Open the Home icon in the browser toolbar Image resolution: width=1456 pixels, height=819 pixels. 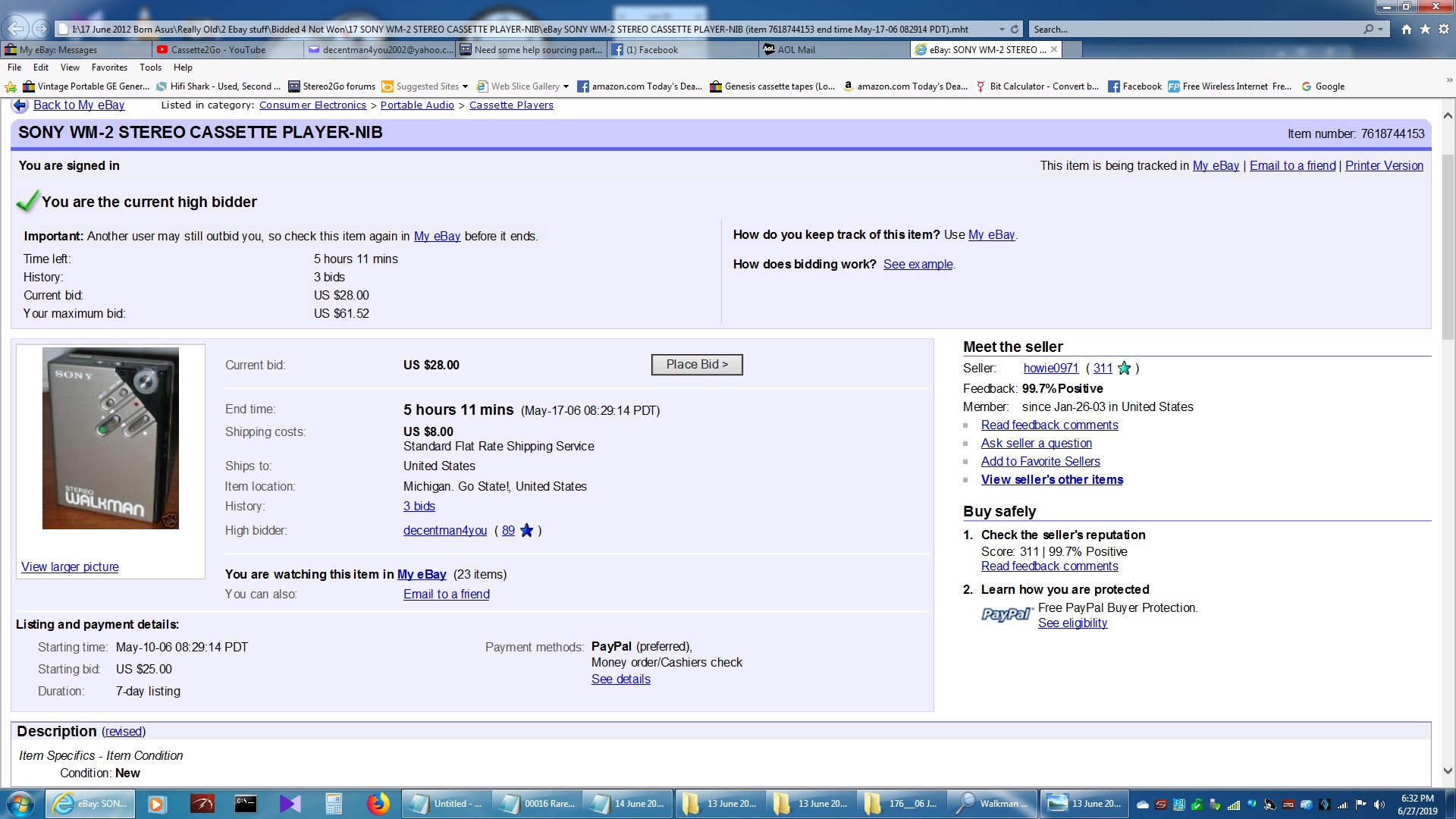click(1407, 29)
